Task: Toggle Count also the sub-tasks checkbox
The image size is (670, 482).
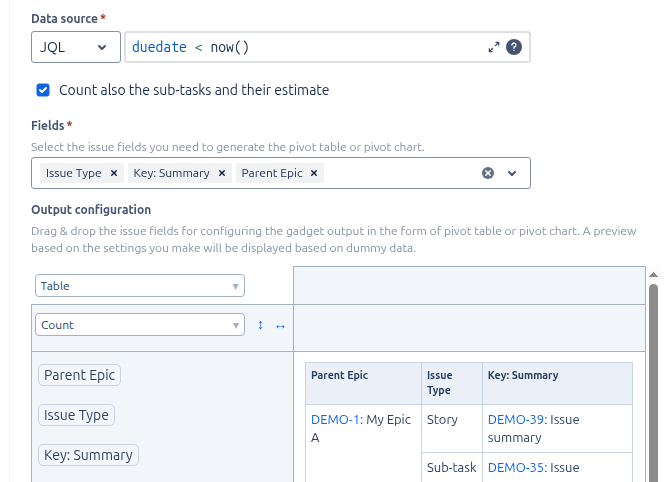Action: coord(43,90)
